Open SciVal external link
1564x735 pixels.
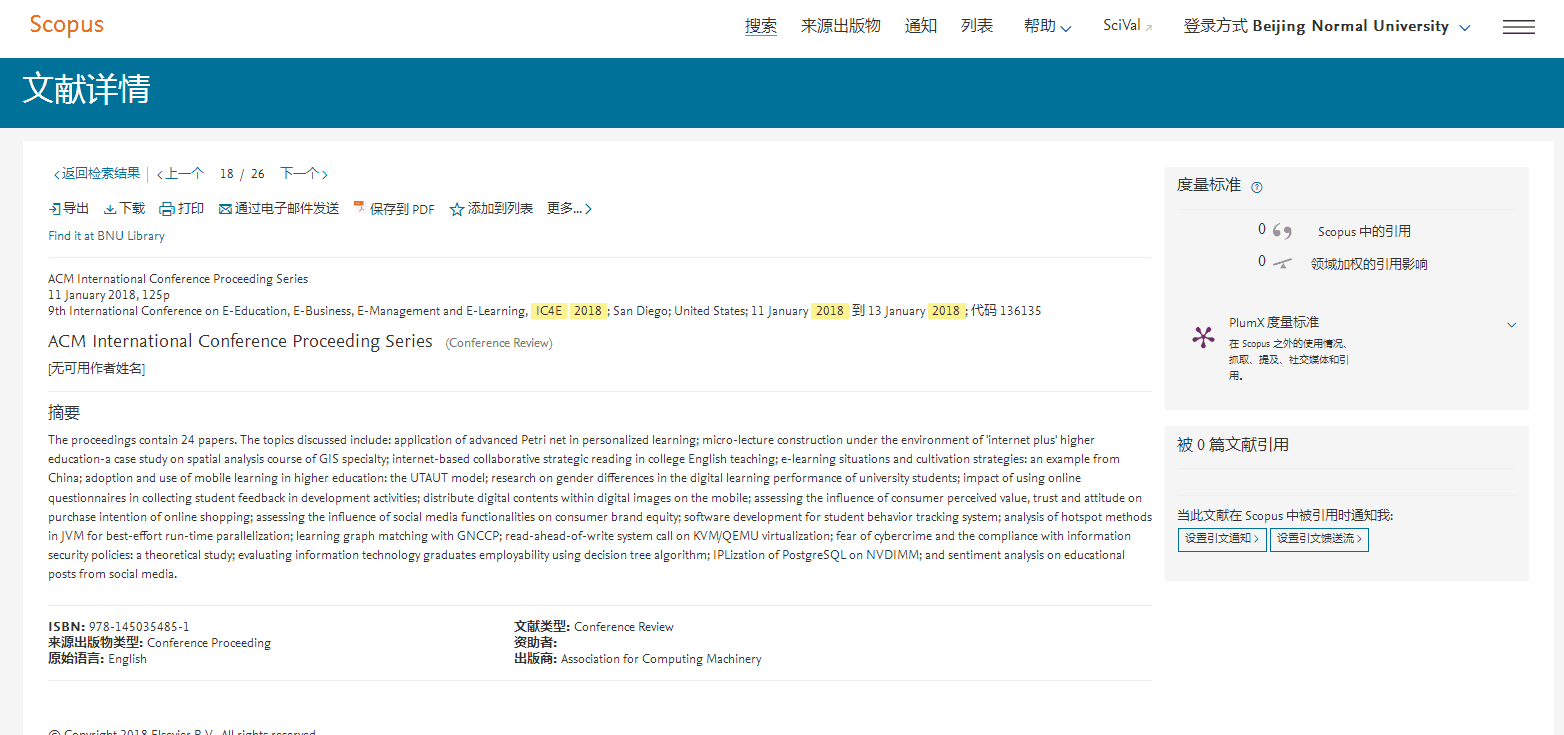[x=1128, y=26]
